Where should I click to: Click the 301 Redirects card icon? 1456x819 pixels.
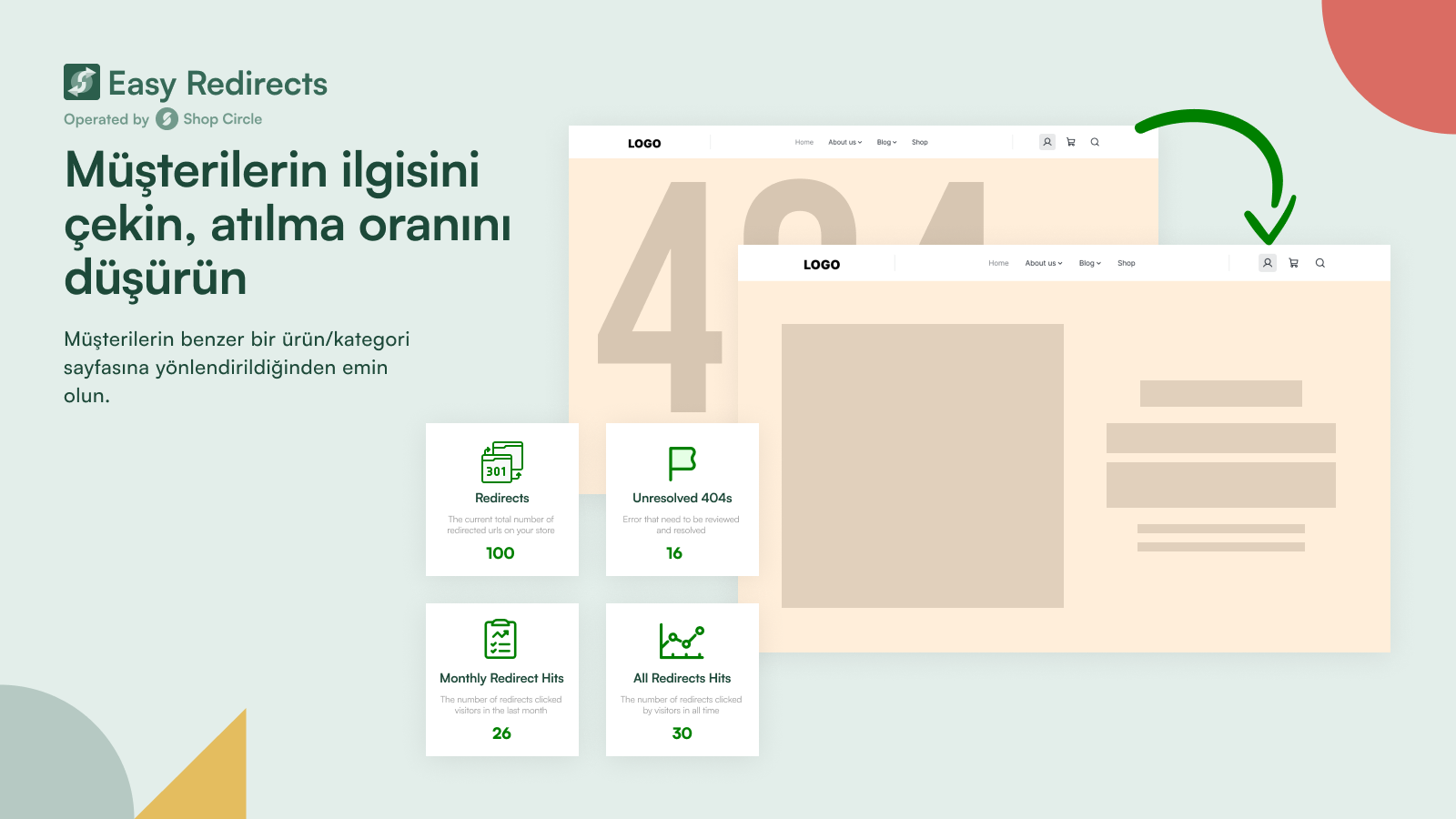tap(502, 462)
